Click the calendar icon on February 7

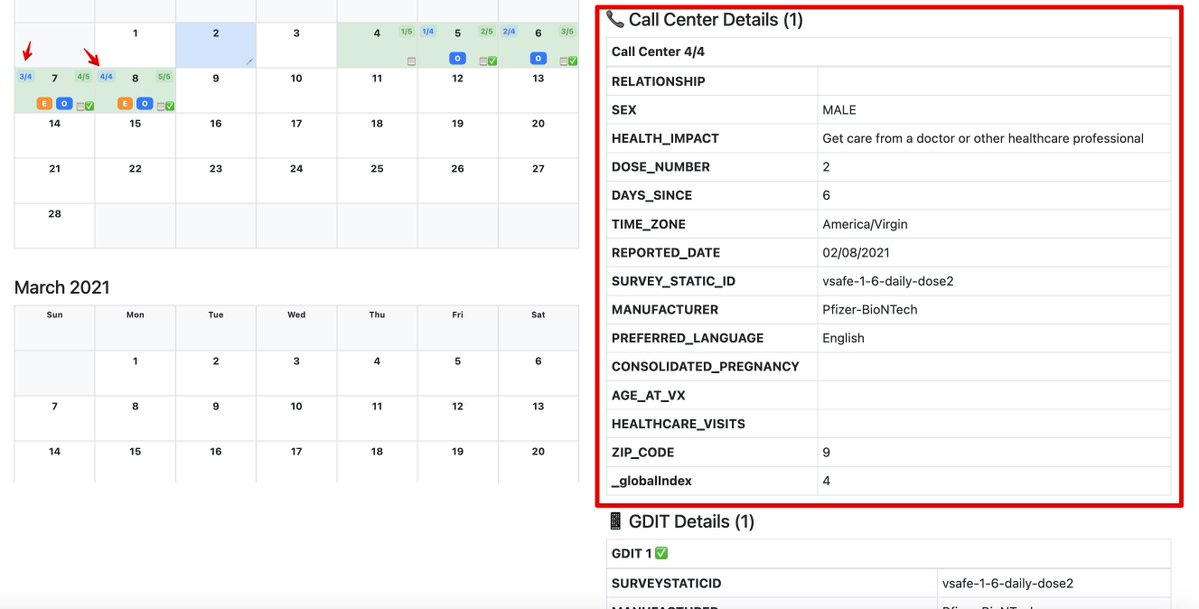point(80,106)
